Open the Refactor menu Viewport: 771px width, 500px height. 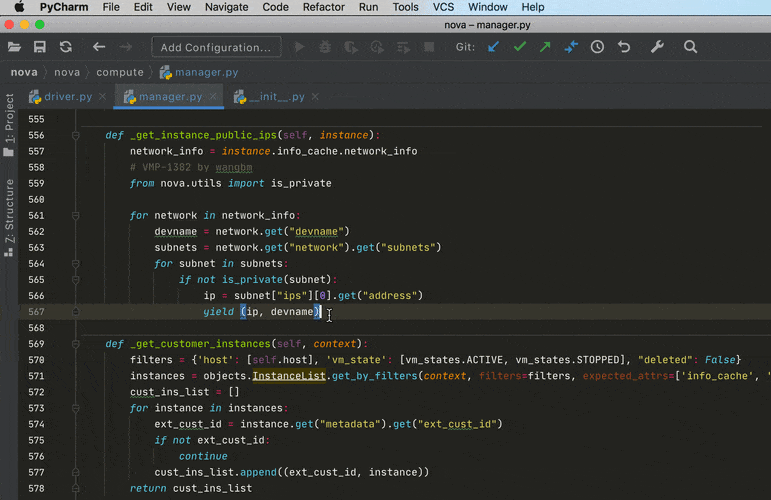pos(323,7)
